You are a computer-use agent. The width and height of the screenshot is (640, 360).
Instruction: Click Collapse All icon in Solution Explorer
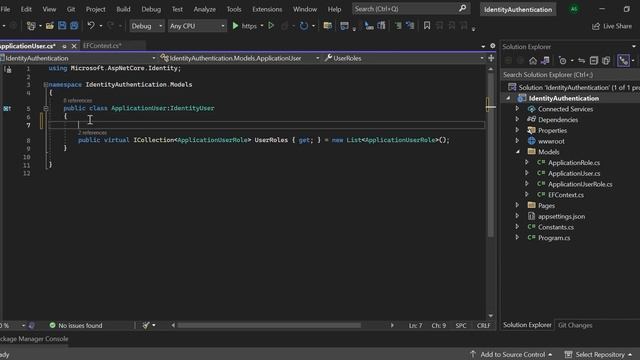click(x=594, y=61)
